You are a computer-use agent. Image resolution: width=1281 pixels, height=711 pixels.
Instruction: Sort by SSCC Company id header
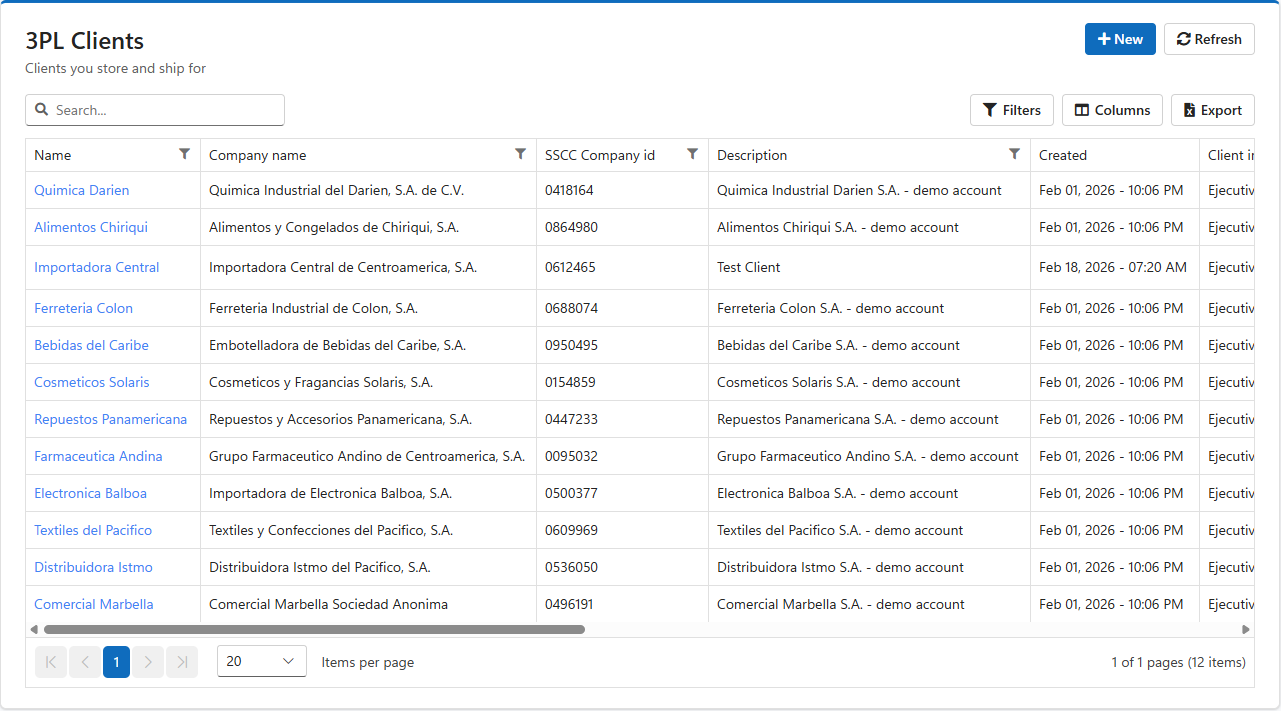(600, 155)
